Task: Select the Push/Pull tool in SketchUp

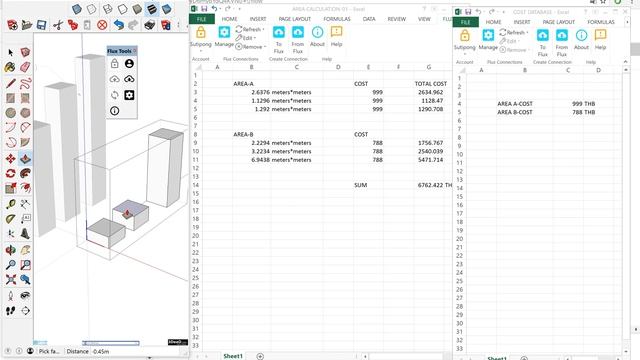Action: point(25,158)
